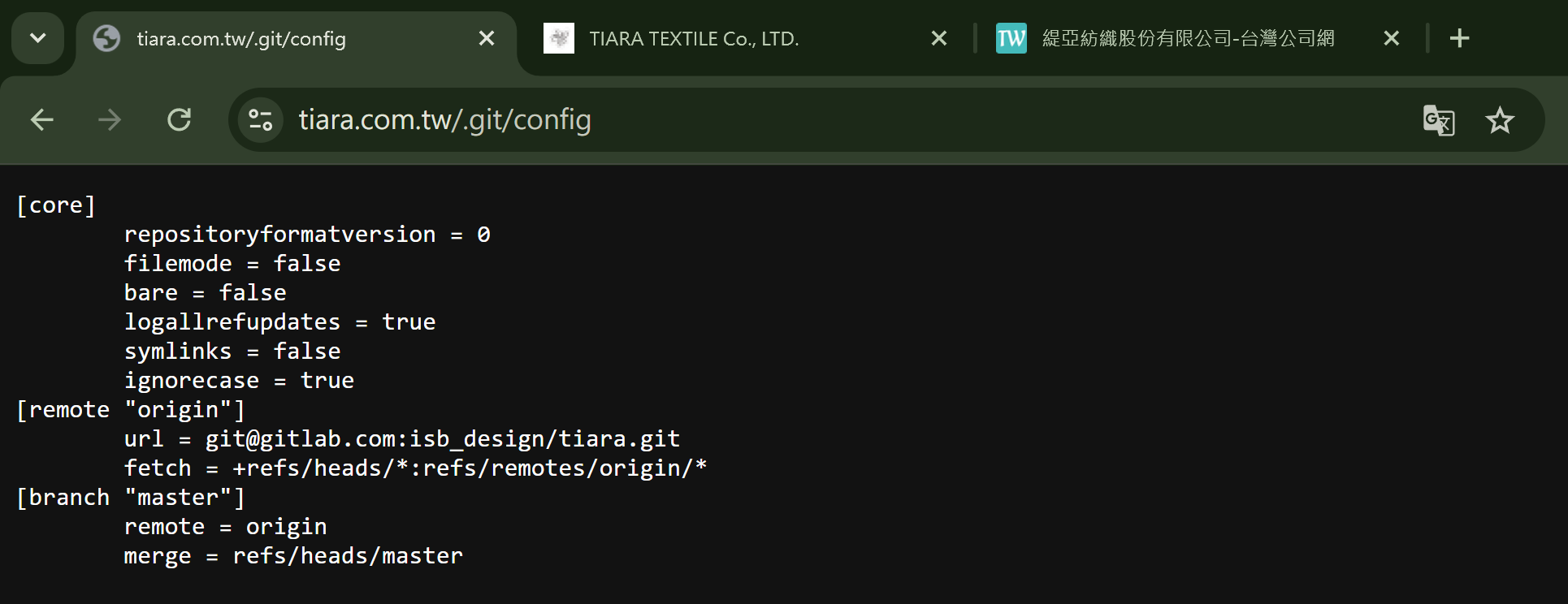Click the 'fetch = +refs/heads/*' line

[415, 468]
